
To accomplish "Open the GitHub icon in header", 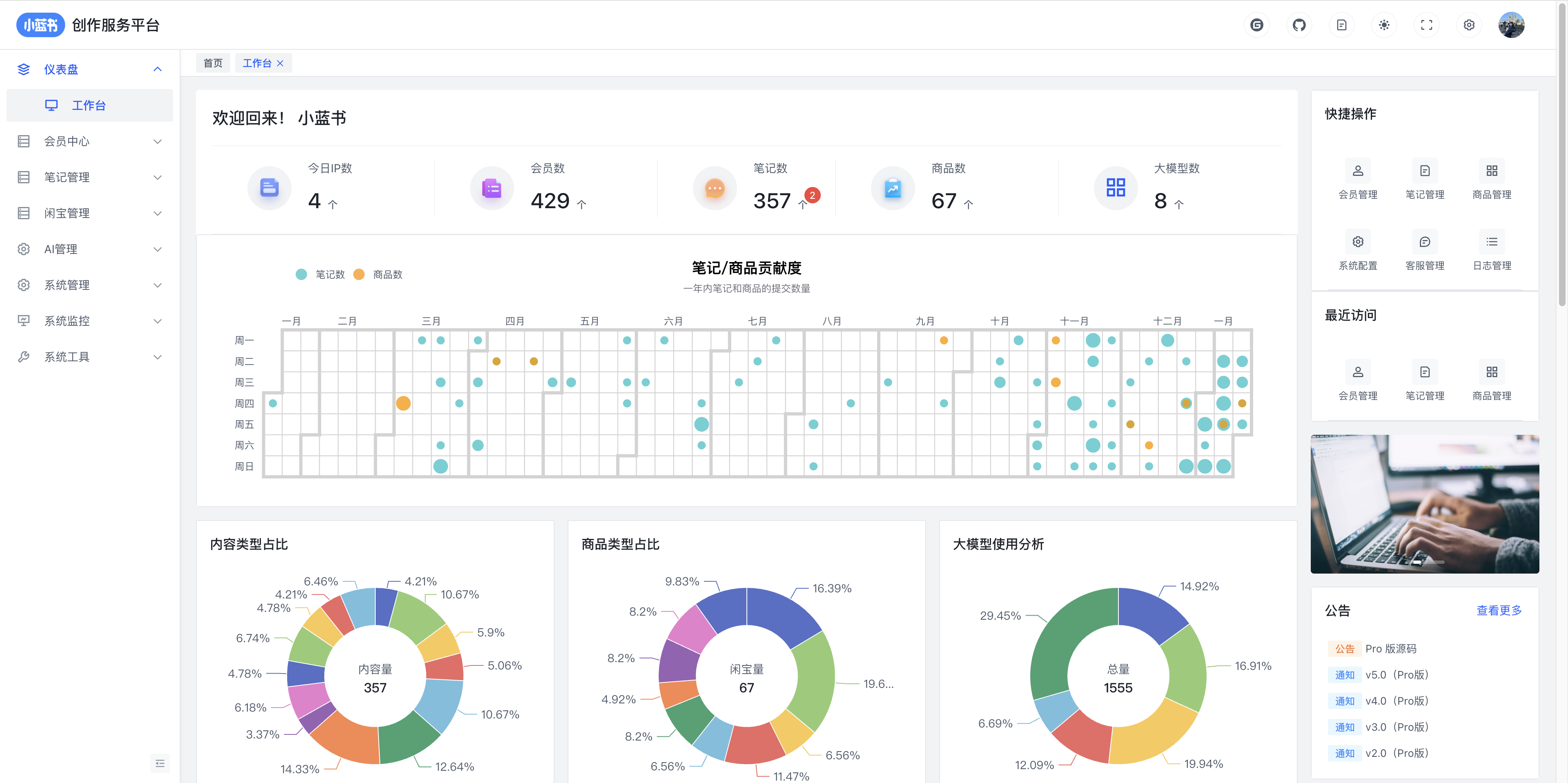I will (1299, 25).
